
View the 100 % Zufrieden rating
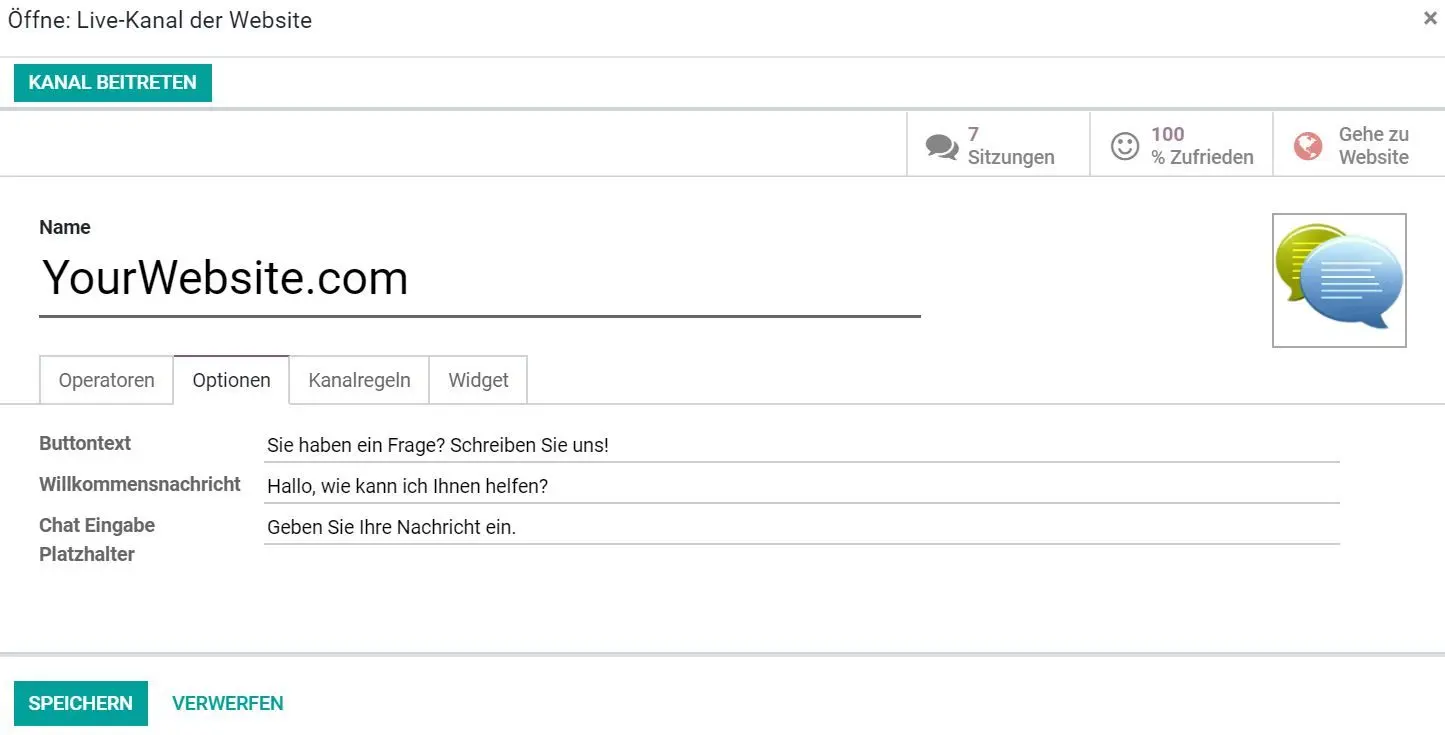click(1201, 146)
